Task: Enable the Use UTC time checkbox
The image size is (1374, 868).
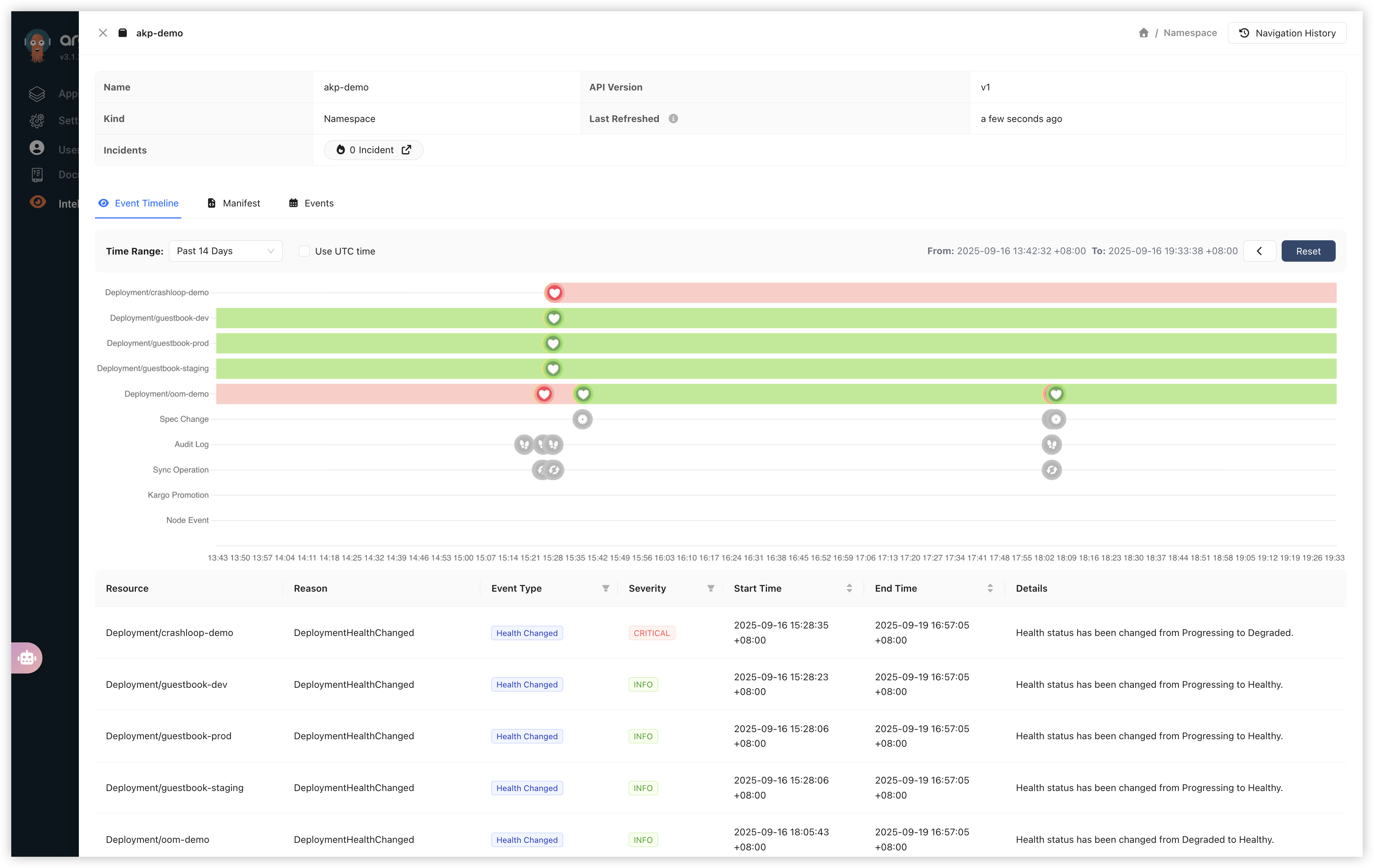Action: (304, 251)
